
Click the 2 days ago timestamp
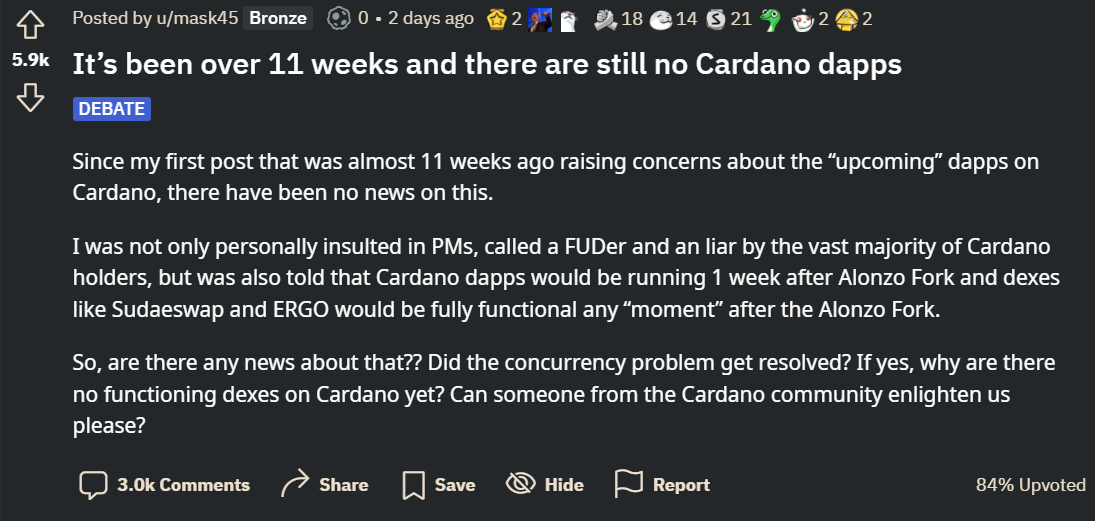(x=429, y=18)
